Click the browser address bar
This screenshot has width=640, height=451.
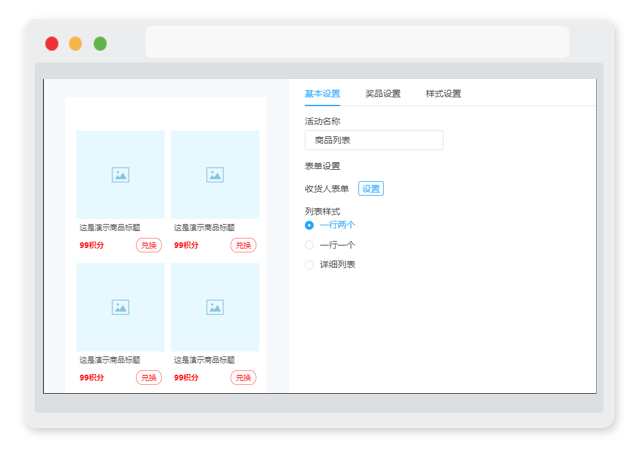click(357, 42)
